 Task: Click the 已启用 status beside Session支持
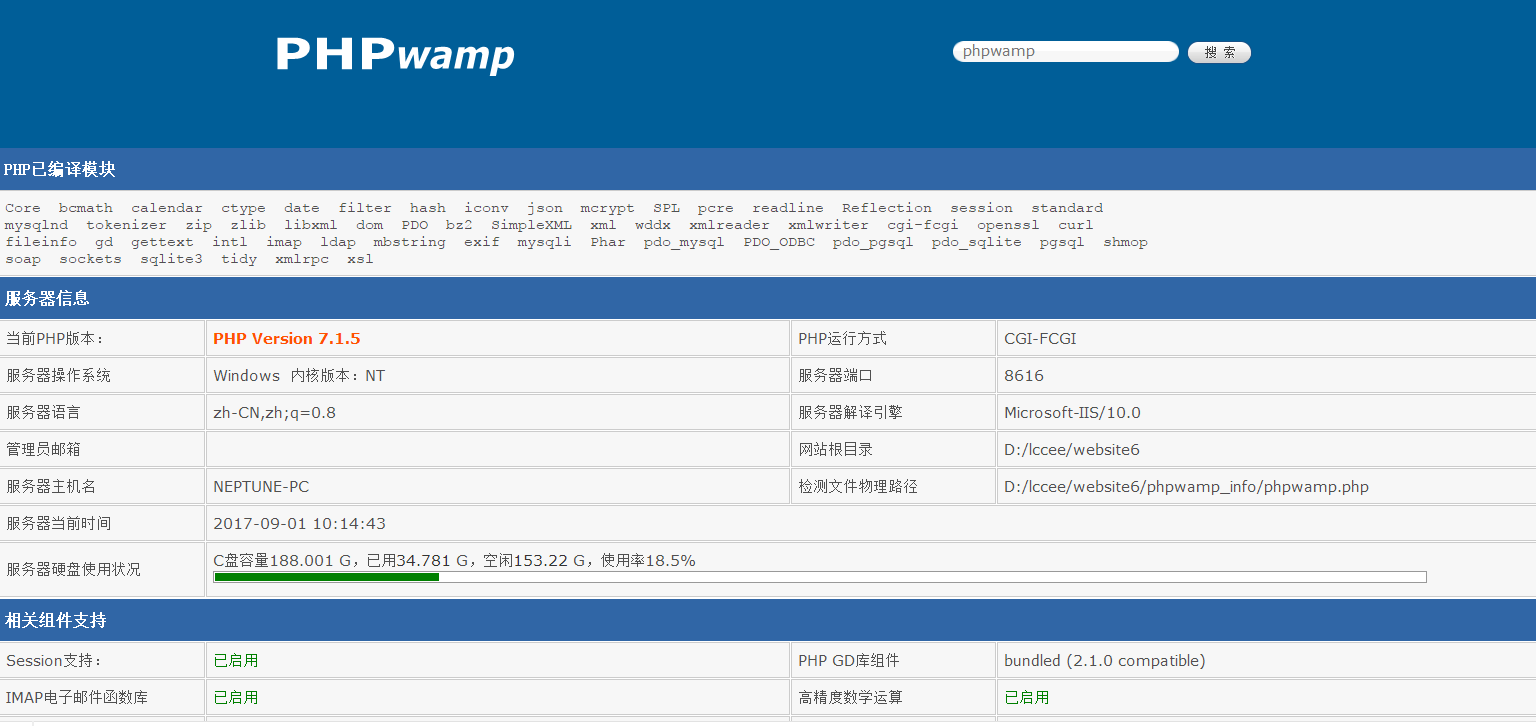236,661
